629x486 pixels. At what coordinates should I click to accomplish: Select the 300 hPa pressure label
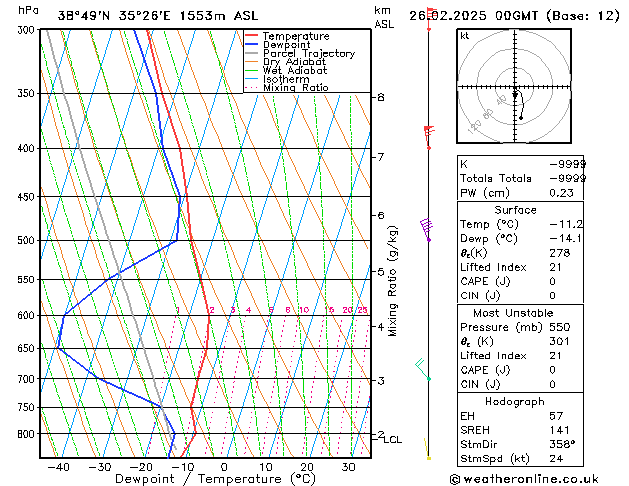click(28, 30)
